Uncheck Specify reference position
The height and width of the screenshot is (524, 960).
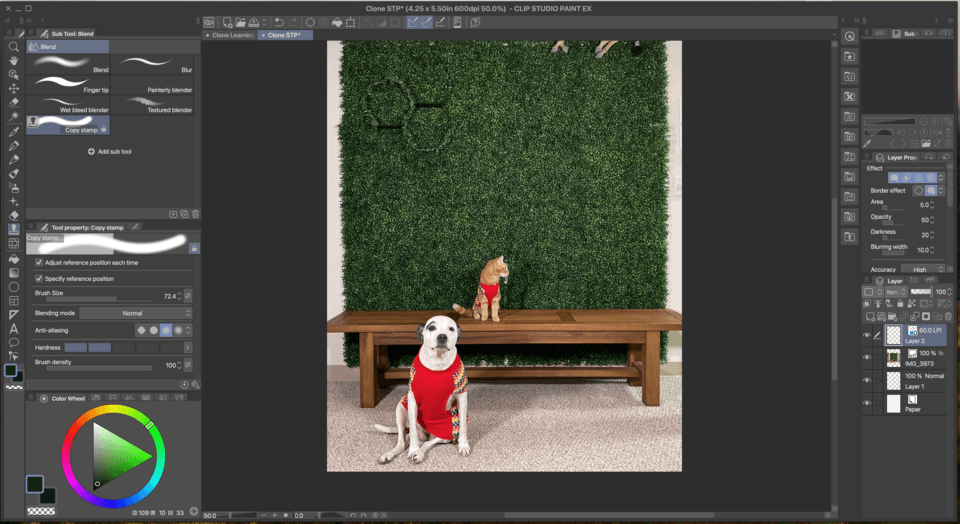click(39, 278)
